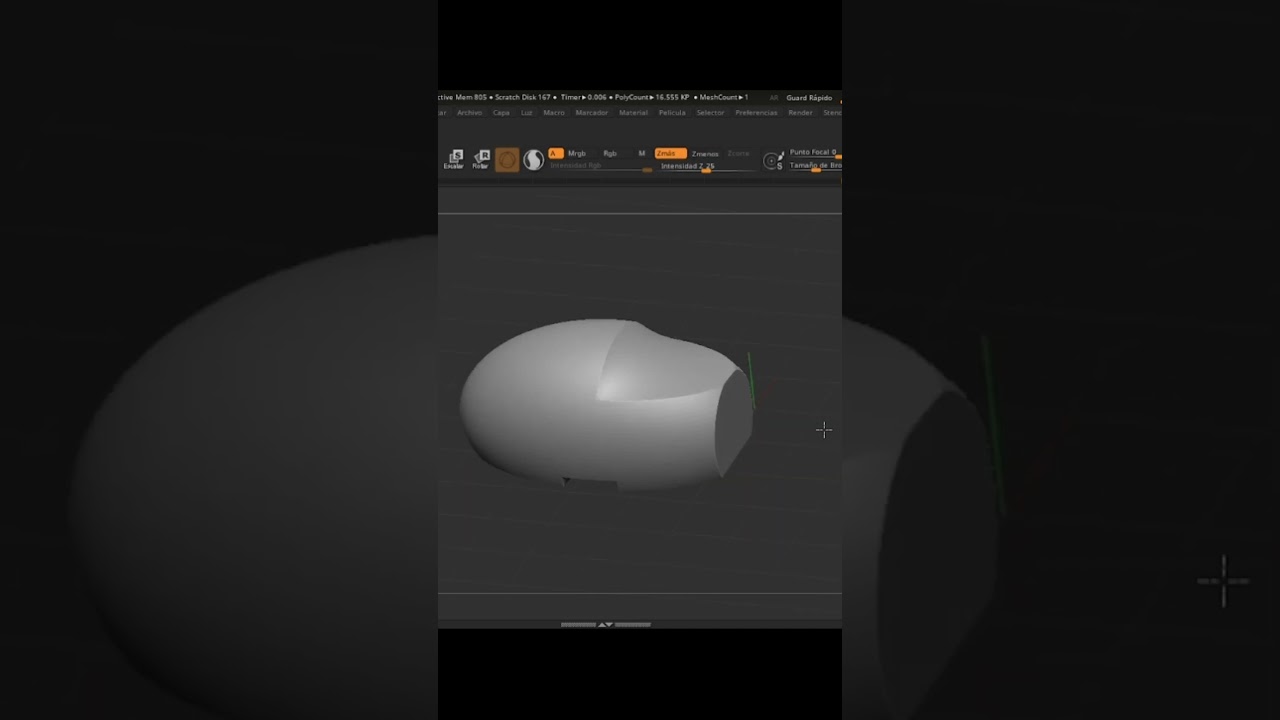
Task: Open the Capa menu
Action: [x=501, y=113]
